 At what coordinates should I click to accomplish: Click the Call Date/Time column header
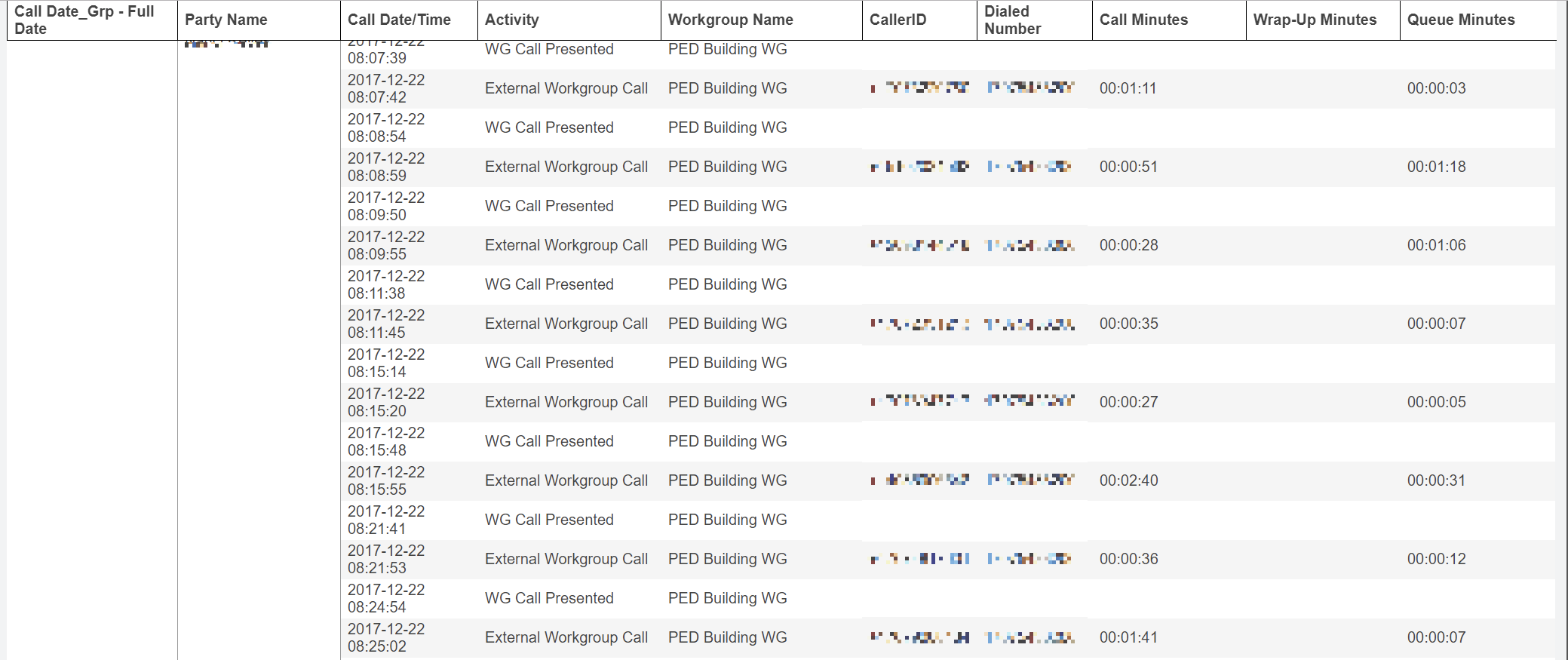pyautogui.click(x=399, y=20)
